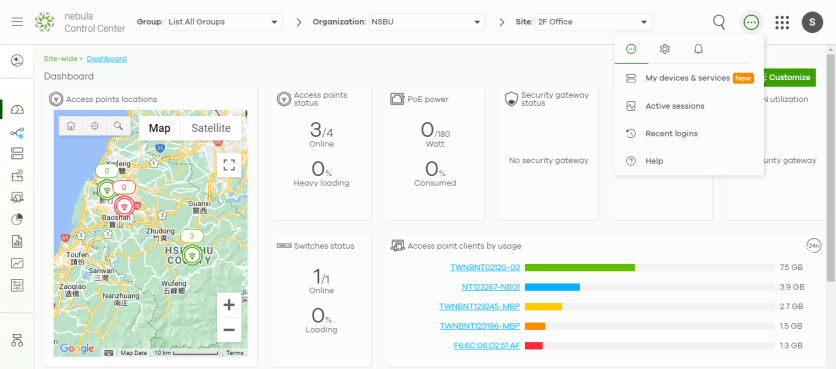Image resolution: width=836 pixels, height=369 pixels.
Task: Open the hamburger navigation menu
Action: point(17,22)
